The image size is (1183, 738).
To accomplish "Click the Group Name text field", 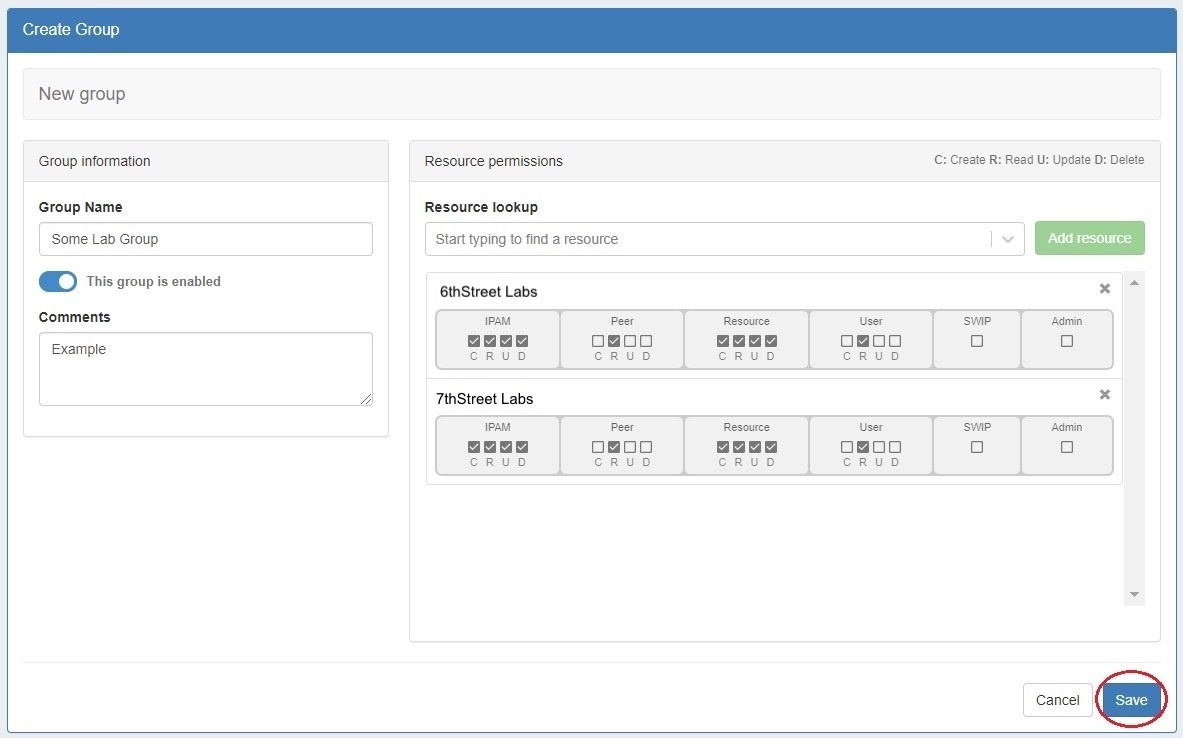I will (205, 239).
